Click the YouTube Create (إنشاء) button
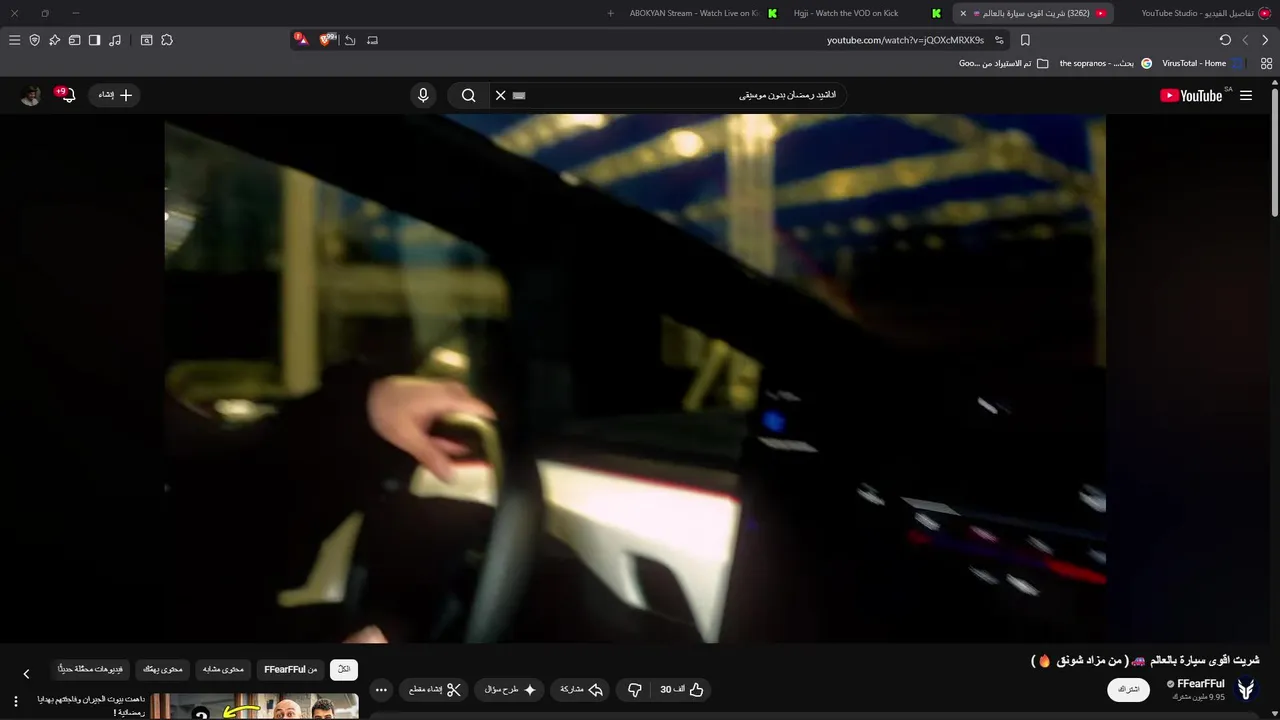This screenshot has width=1280, height=720. tap(115, 95)
